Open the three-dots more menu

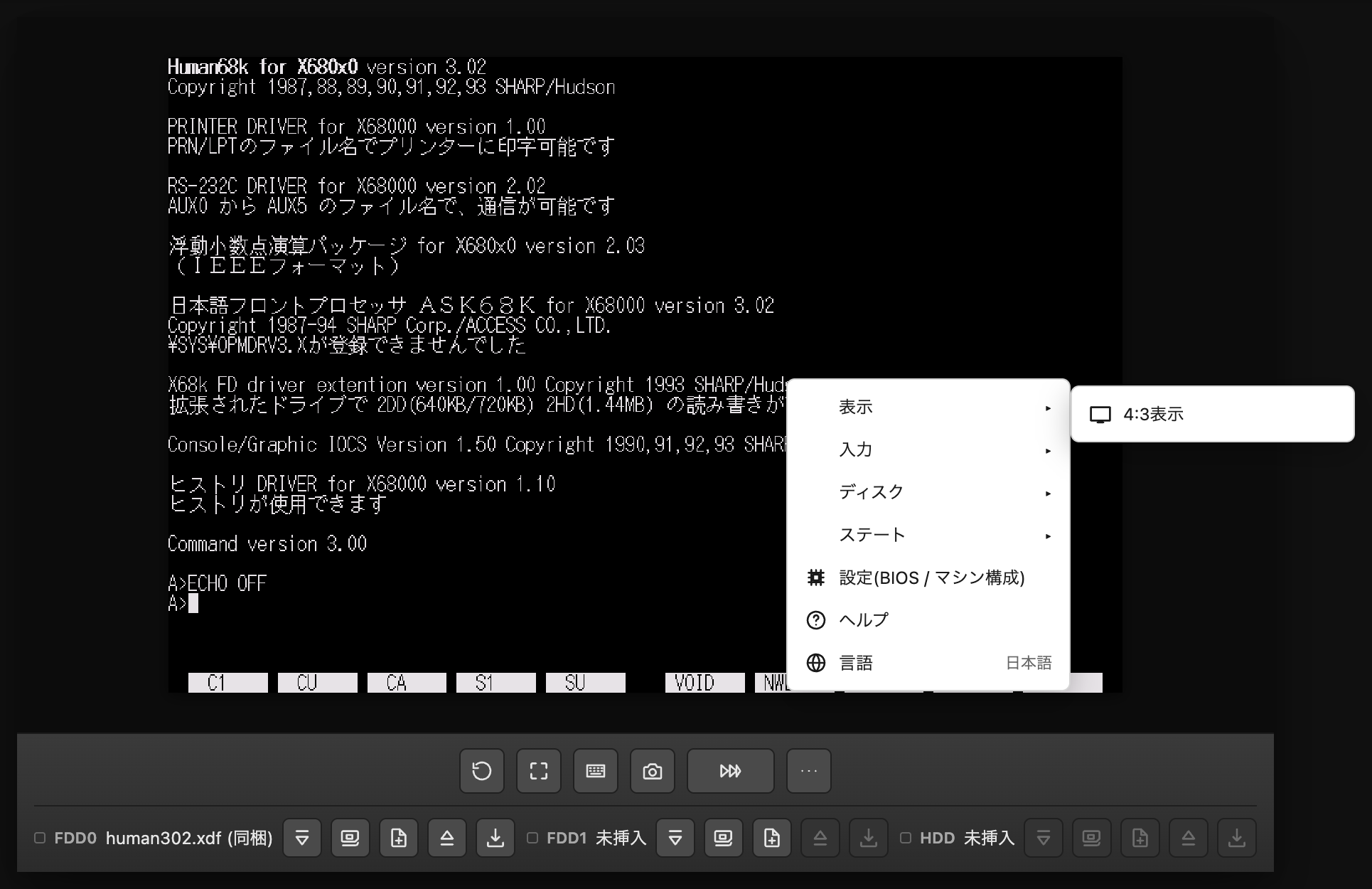pyautogui.click(x=809, y=771)
